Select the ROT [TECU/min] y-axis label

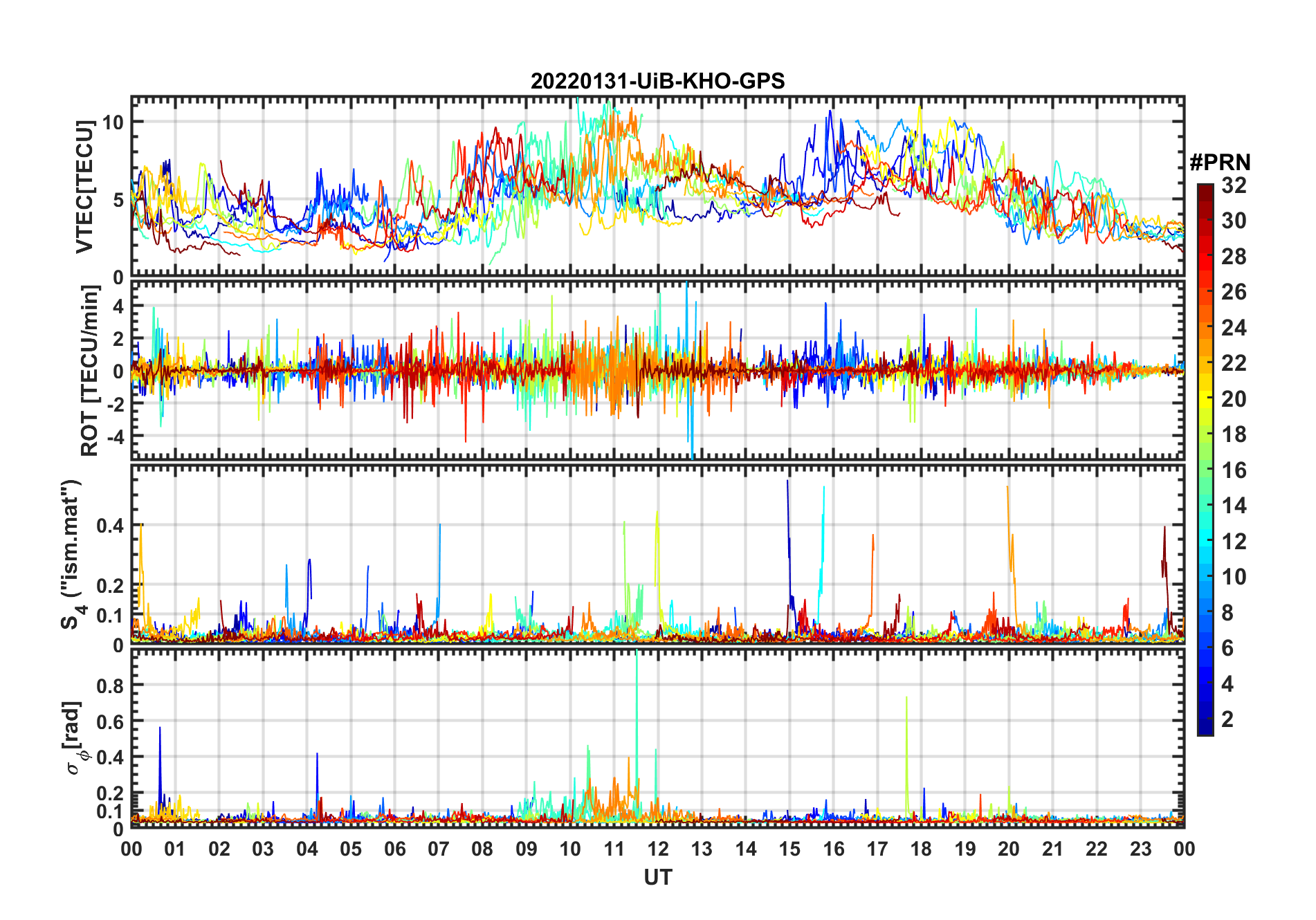(90, 371)
